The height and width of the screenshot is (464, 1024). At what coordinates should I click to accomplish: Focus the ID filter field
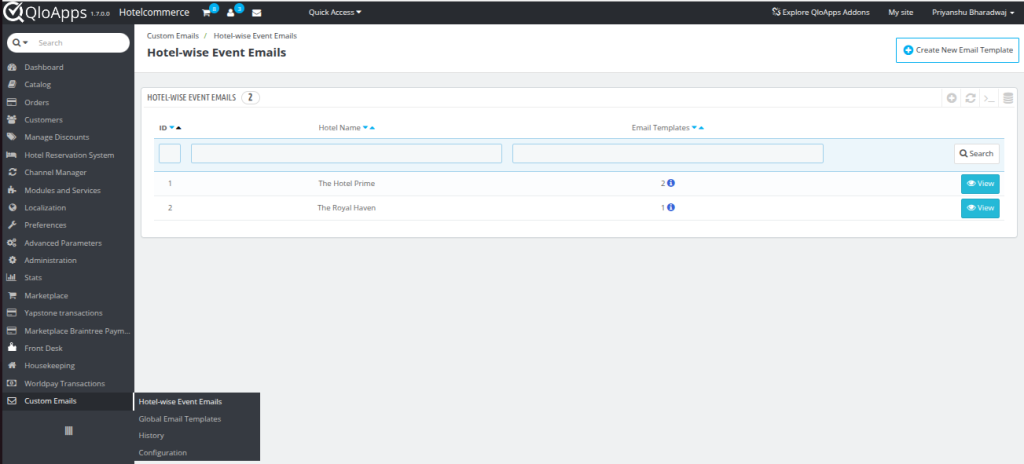point(170,154)
